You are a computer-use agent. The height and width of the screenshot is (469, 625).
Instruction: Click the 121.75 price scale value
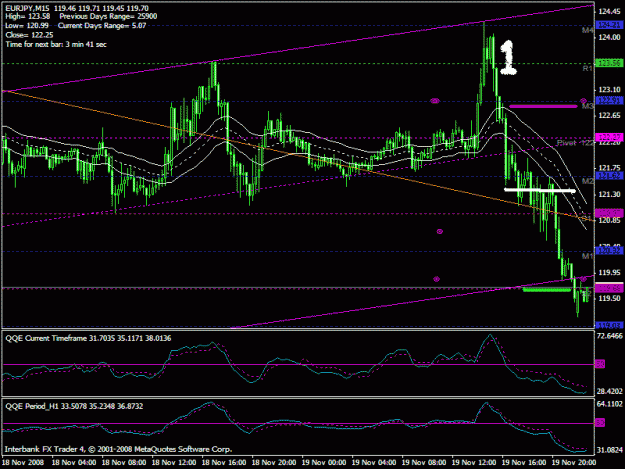[x=609, y=168]
